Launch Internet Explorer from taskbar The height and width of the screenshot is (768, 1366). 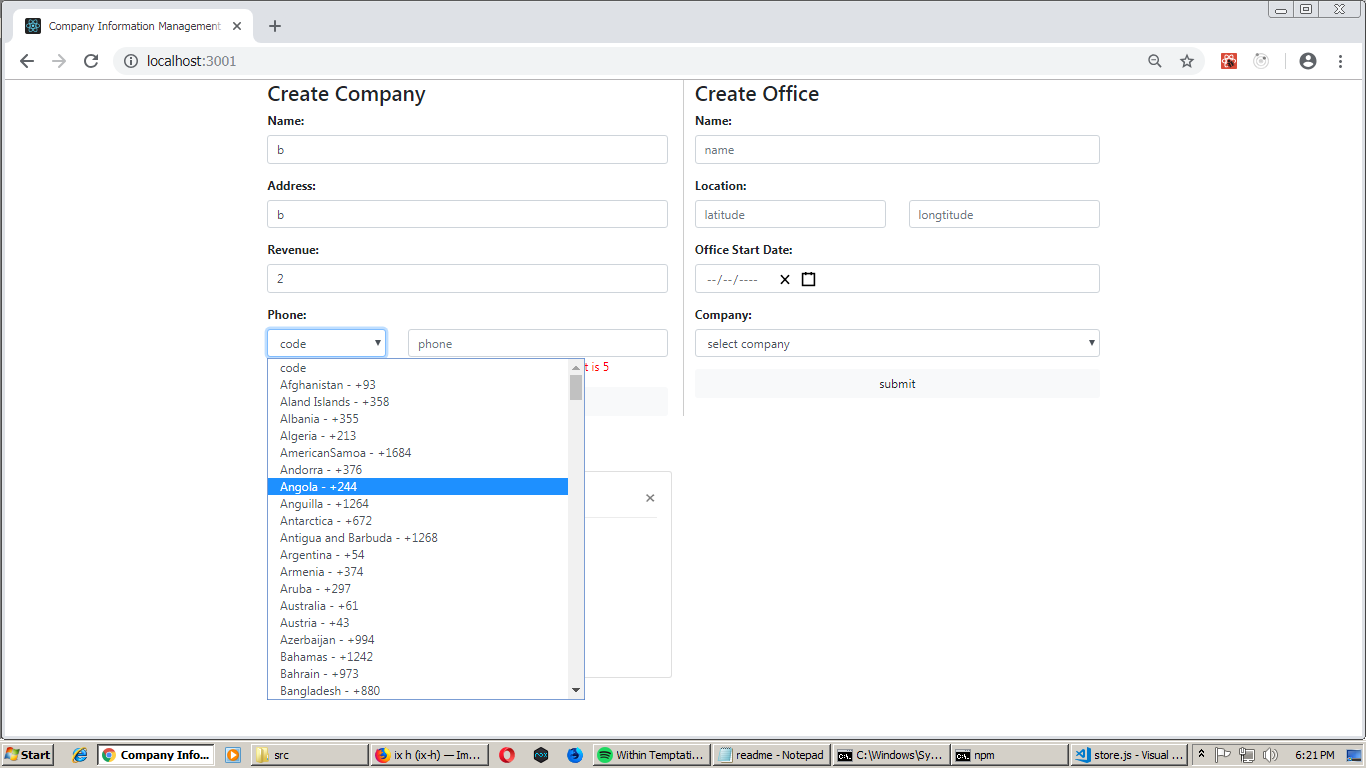[80, 755]
